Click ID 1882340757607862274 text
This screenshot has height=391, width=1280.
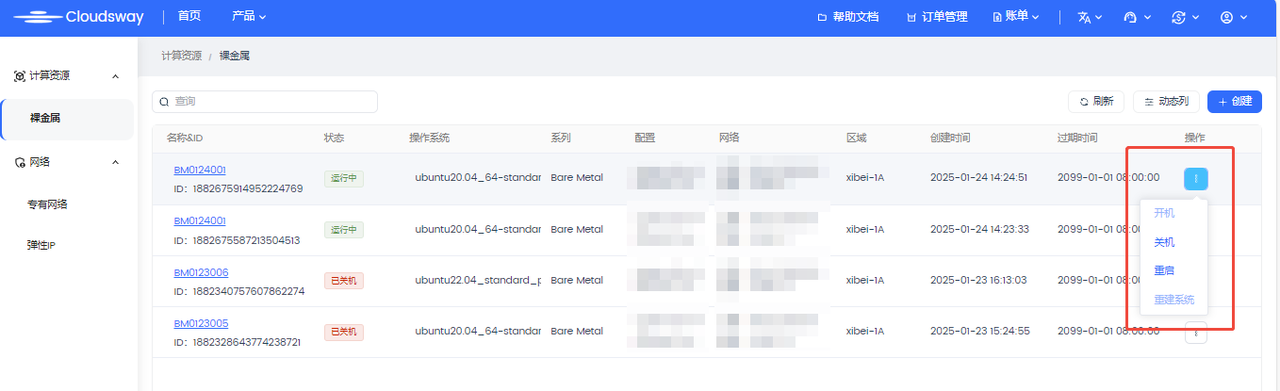[x=239, y=291]
